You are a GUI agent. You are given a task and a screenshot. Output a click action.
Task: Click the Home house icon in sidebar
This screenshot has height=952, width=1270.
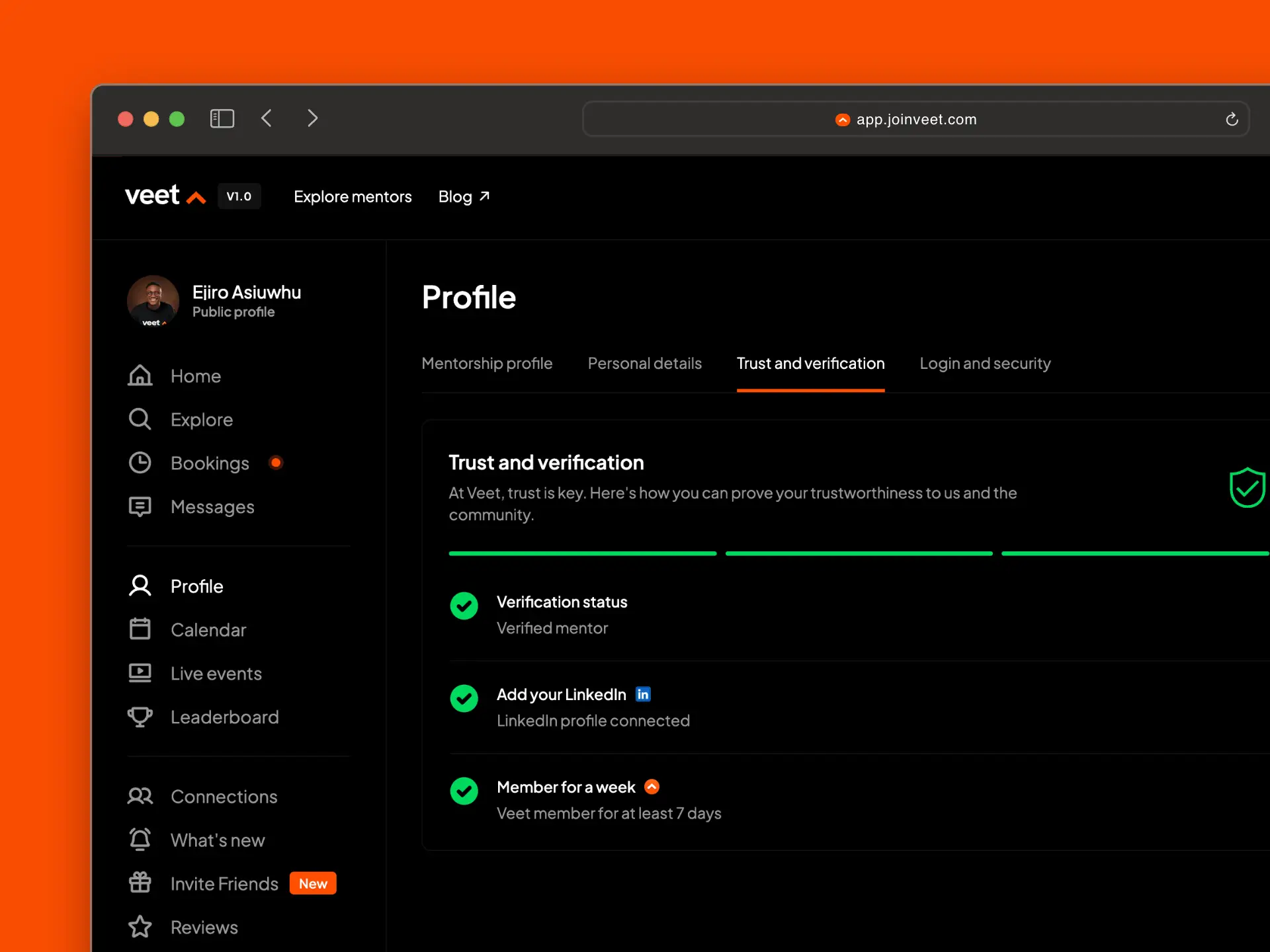(140, 376)
